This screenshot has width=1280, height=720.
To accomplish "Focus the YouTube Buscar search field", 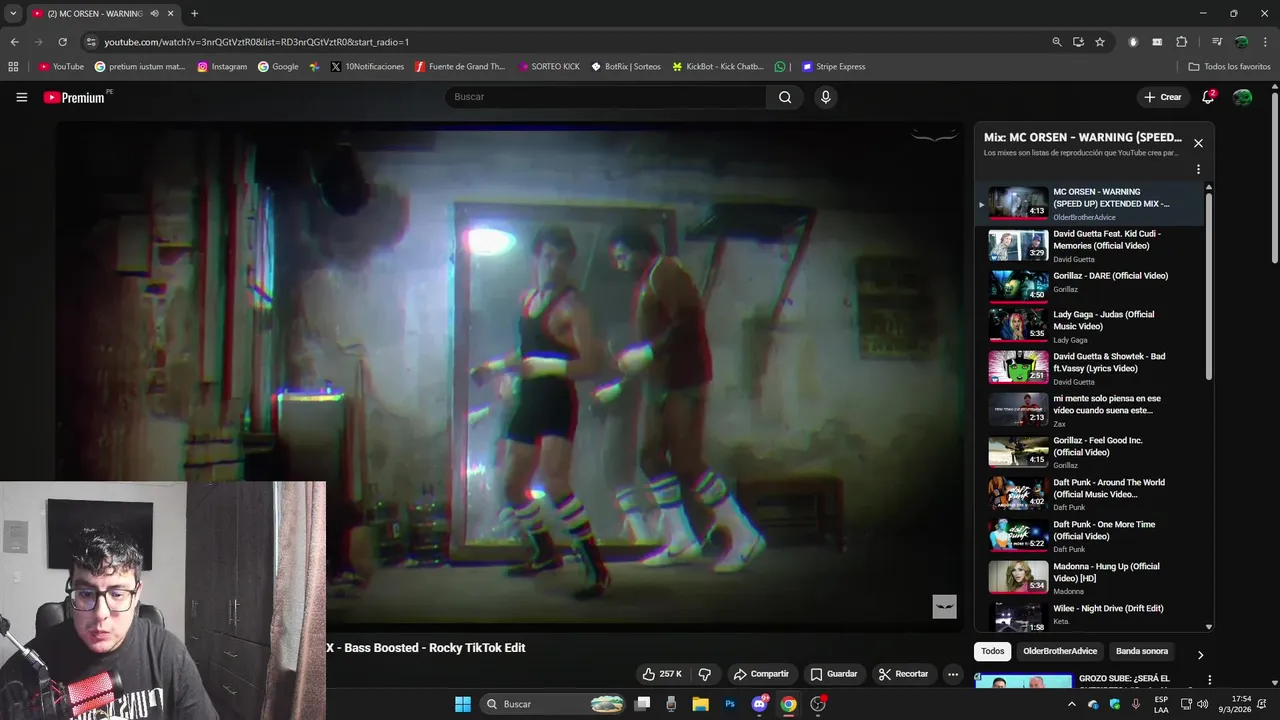I will pos(605,97).
